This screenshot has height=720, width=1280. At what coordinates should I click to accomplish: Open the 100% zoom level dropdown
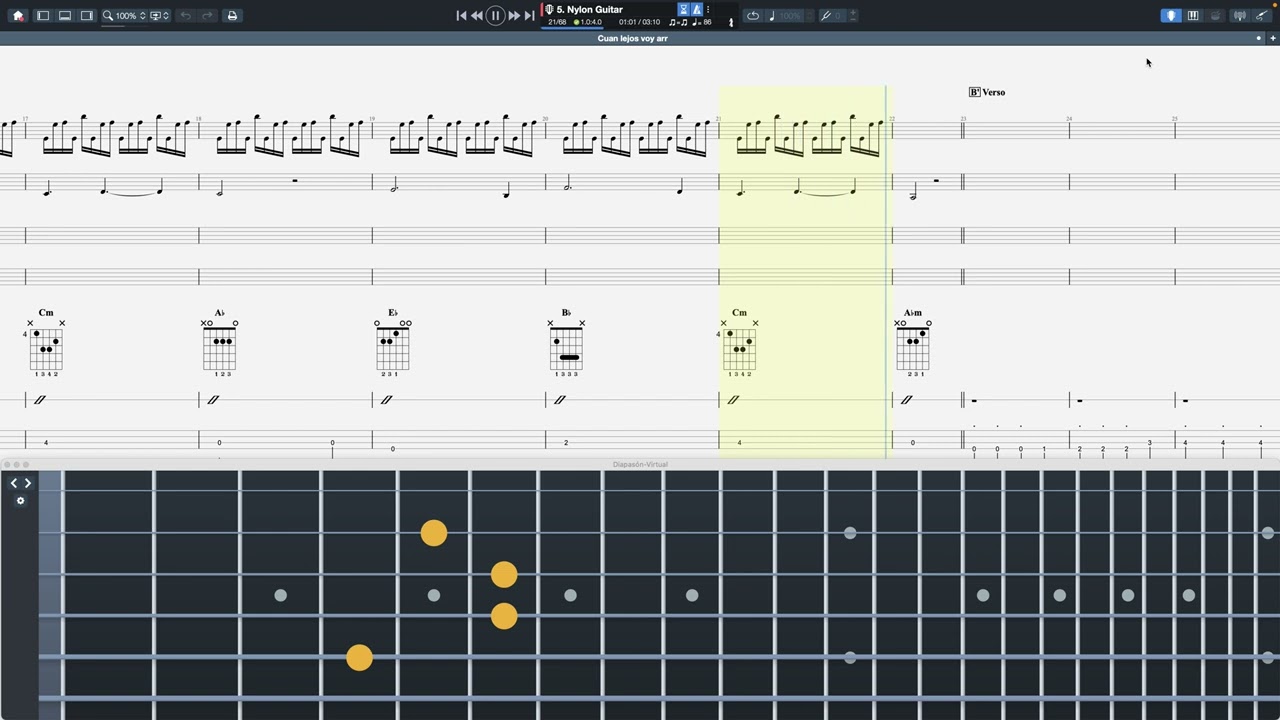pos(131,16)
